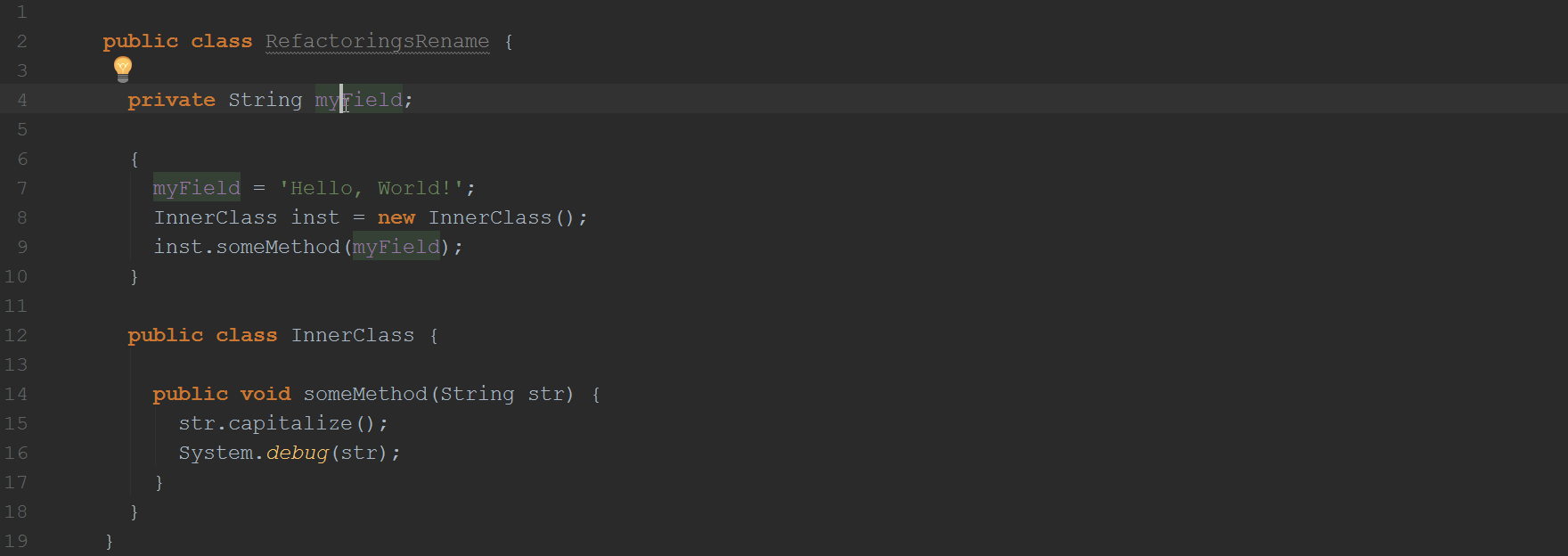Screen dimensions: 1568x556
Task: Click the italic debug method call
Action: coord(298,453)
